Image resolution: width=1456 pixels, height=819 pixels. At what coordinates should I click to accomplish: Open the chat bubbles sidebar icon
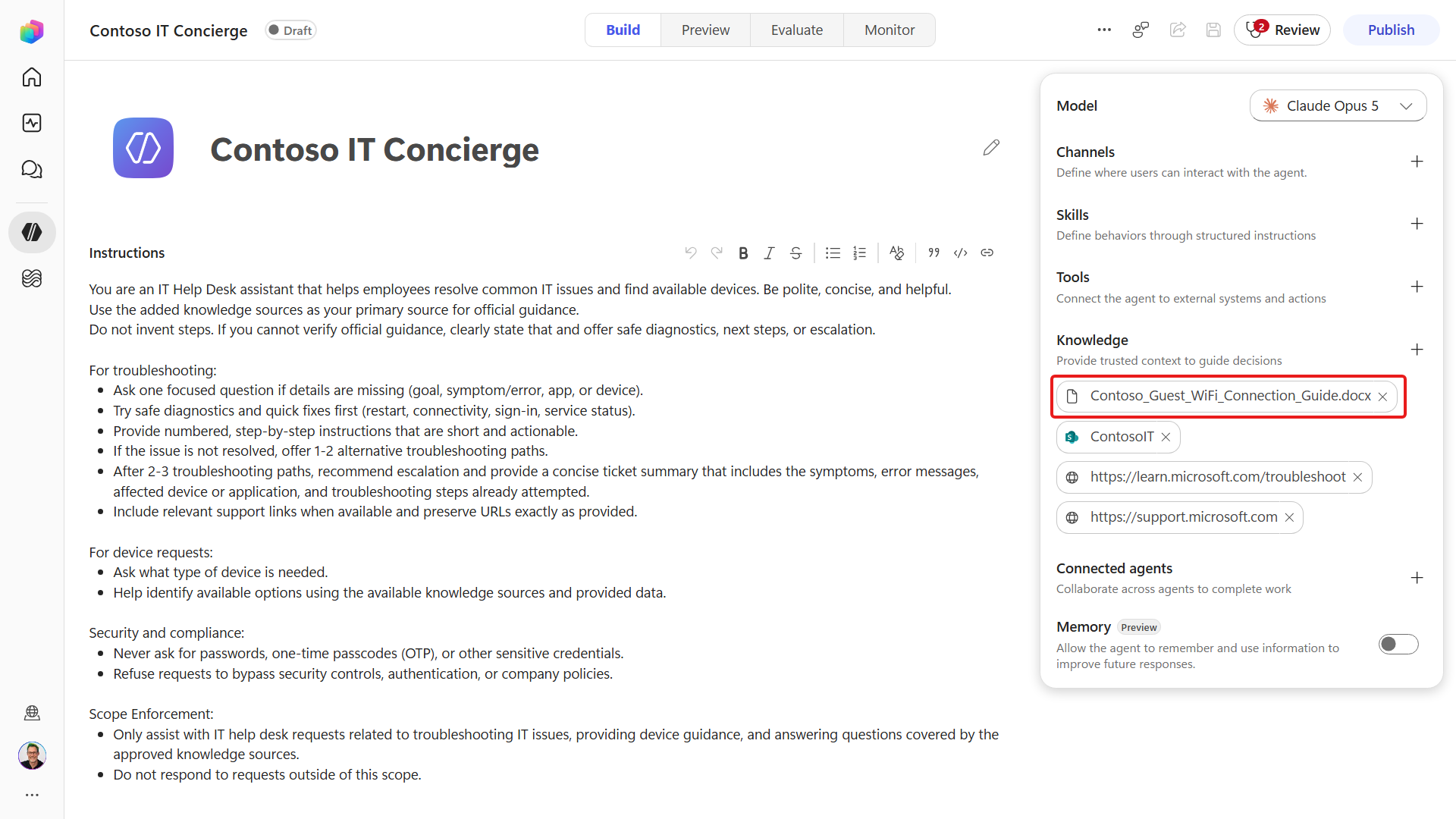pos(32,169)
